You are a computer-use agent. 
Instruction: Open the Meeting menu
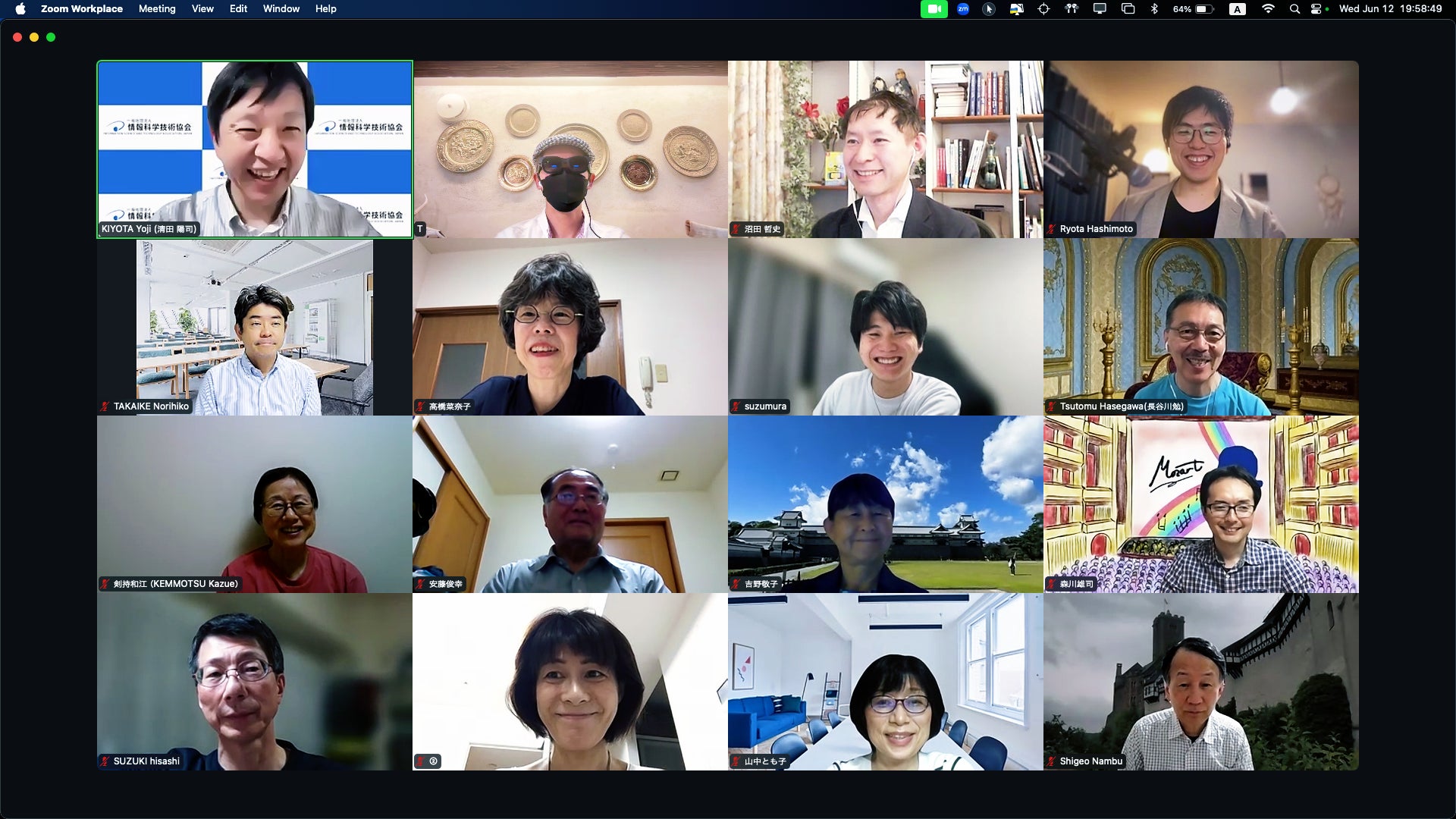(157, 9)
